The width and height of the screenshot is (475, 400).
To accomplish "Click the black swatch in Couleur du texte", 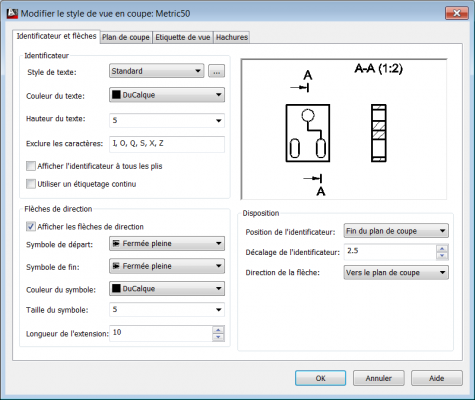I will [116, 95].
